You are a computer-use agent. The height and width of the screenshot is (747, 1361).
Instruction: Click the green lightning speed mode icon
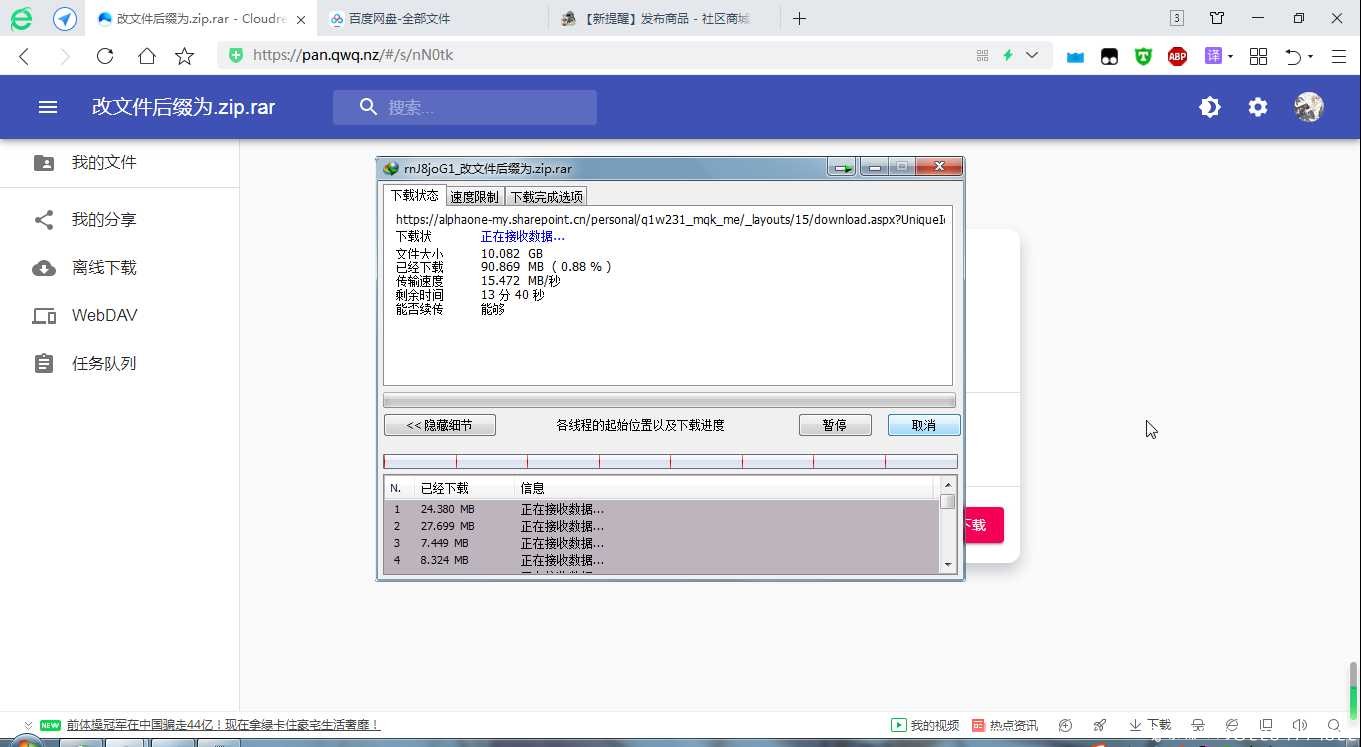click(x=1008, y=55)
